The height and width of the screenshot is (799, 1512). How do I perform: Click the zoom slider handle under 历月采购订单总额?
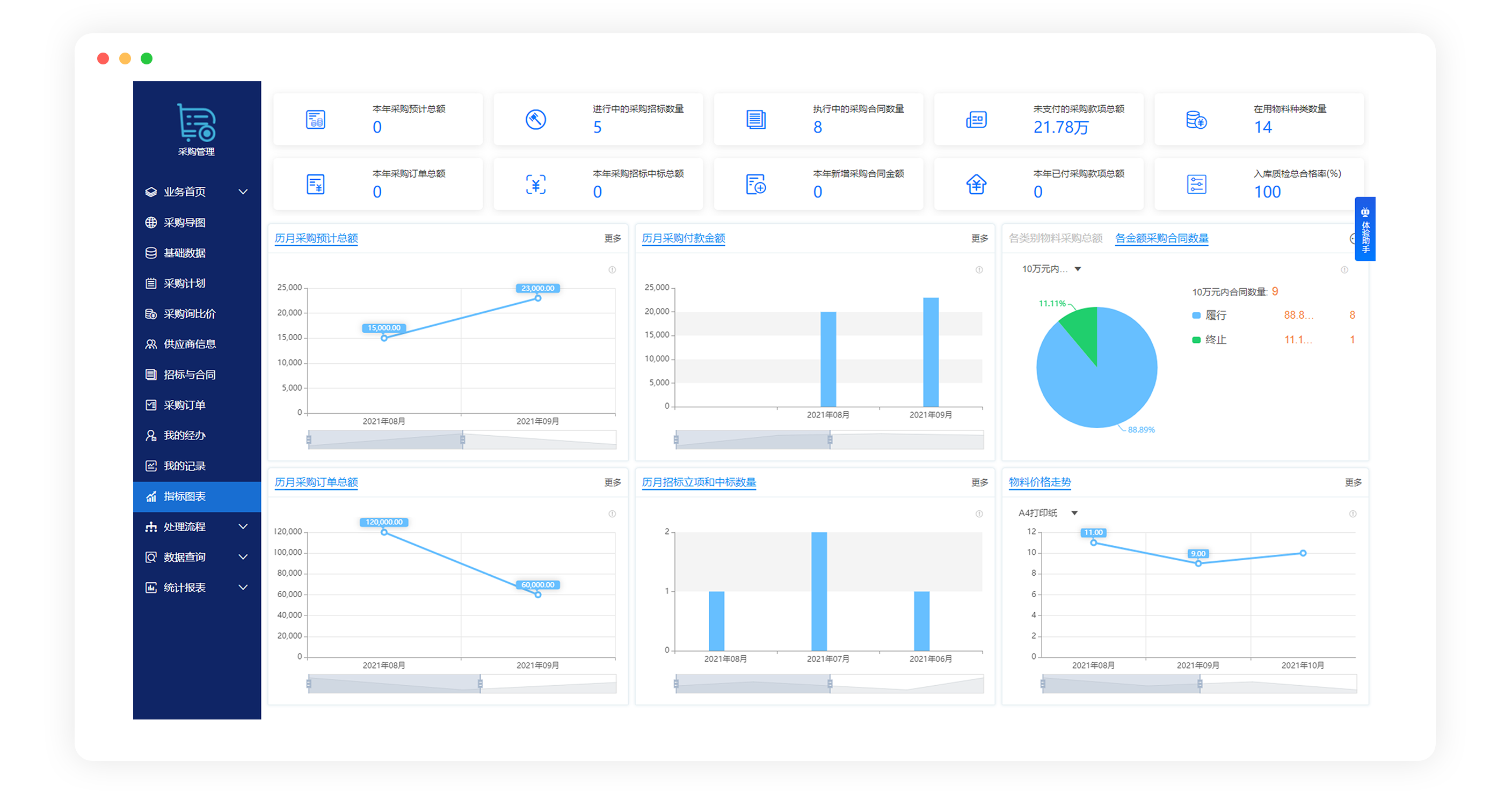pos(480,684)
